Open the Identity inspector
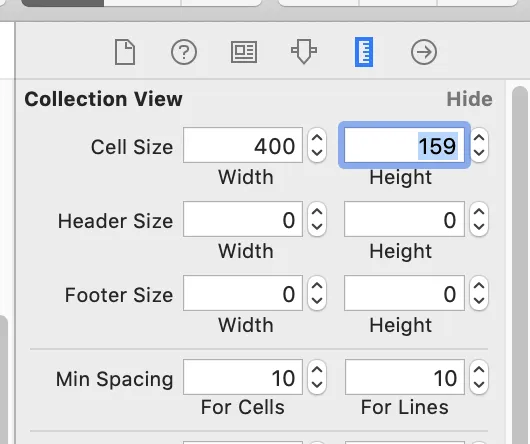 [x=244, y=52]
